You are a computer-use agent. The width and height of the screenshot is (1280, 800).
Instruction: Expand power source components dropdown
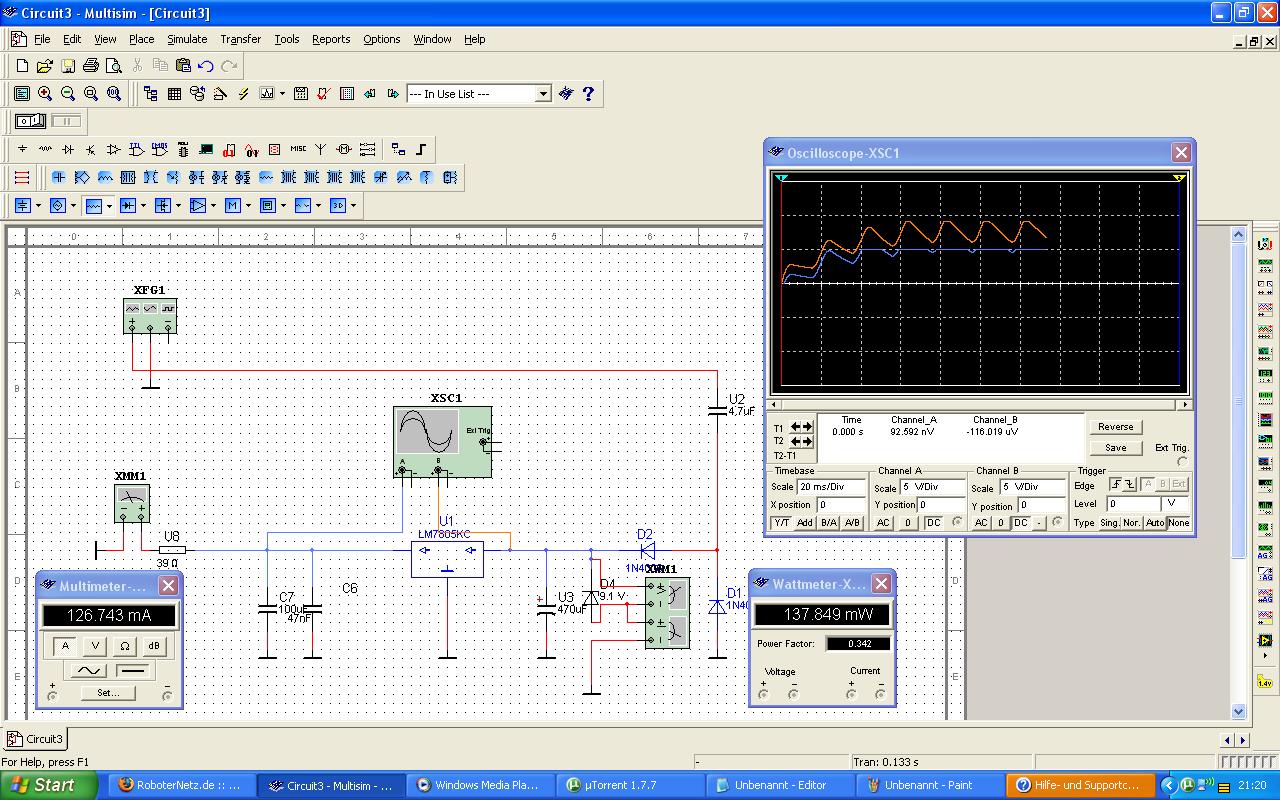pyautogui.click(x=38, y=205)
